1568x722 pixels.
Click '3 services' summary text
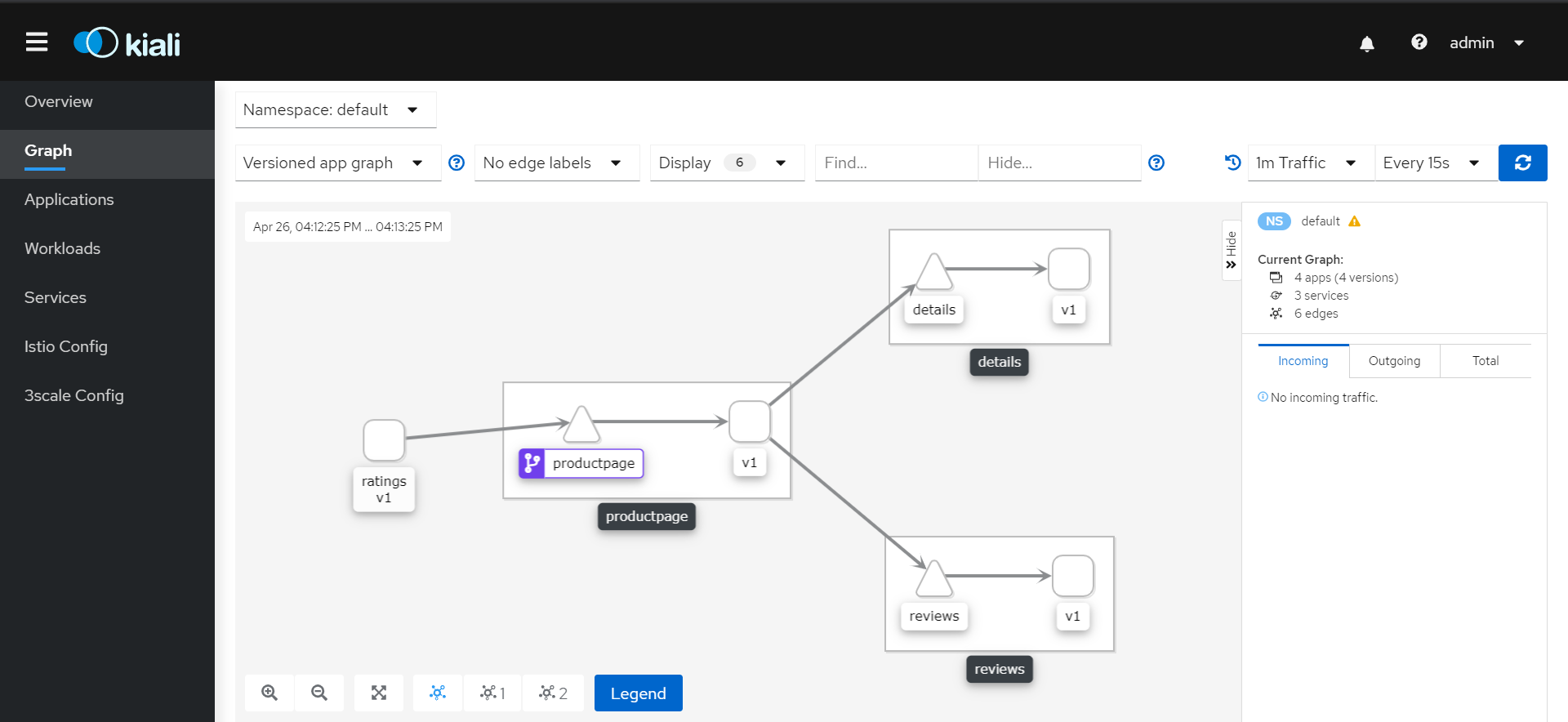[x=1321, y=296]
